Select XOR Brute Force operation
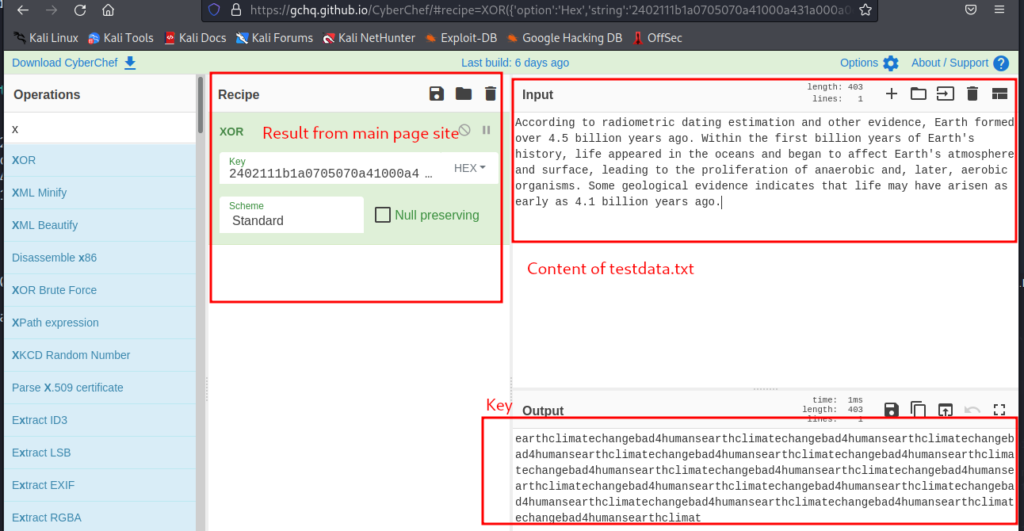The width and height of the screenshot is (1024, 531). [x=101, y=290]
